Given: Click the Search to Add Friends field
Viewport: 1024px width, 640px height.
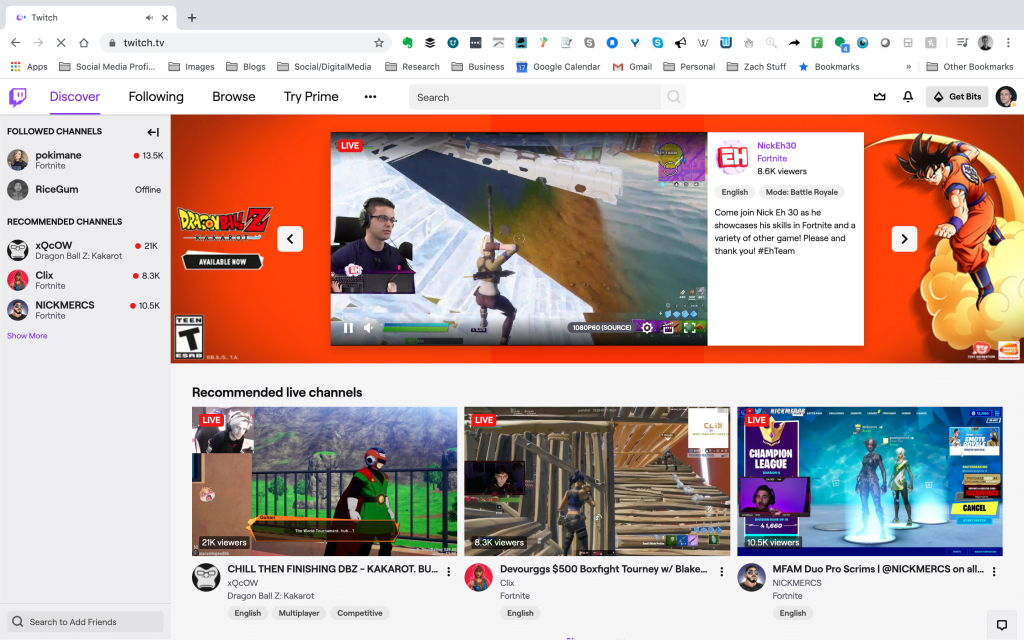Looking at the screenshot, I should coord(85,622).
